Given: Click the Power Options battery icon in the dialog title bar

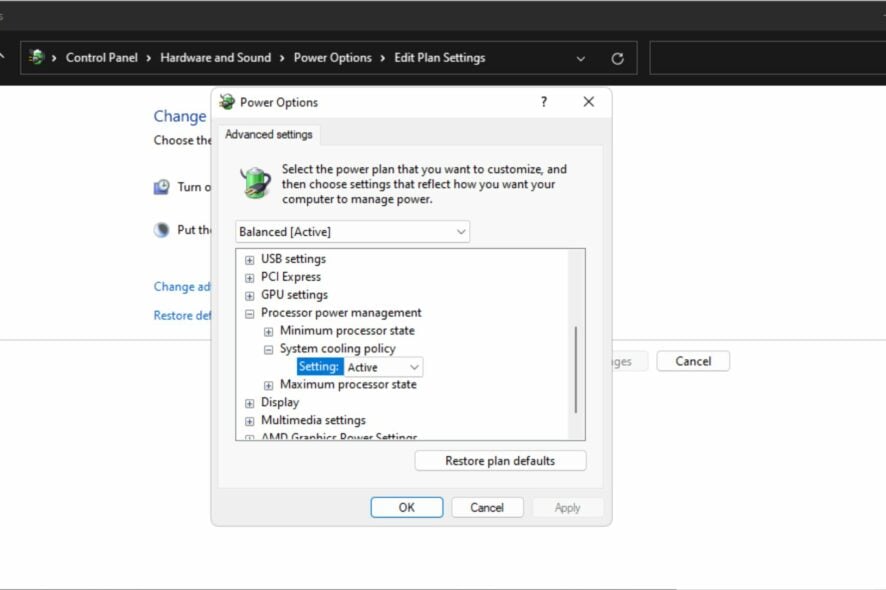Looking at the screenshot, I should (x=227, y=102).
